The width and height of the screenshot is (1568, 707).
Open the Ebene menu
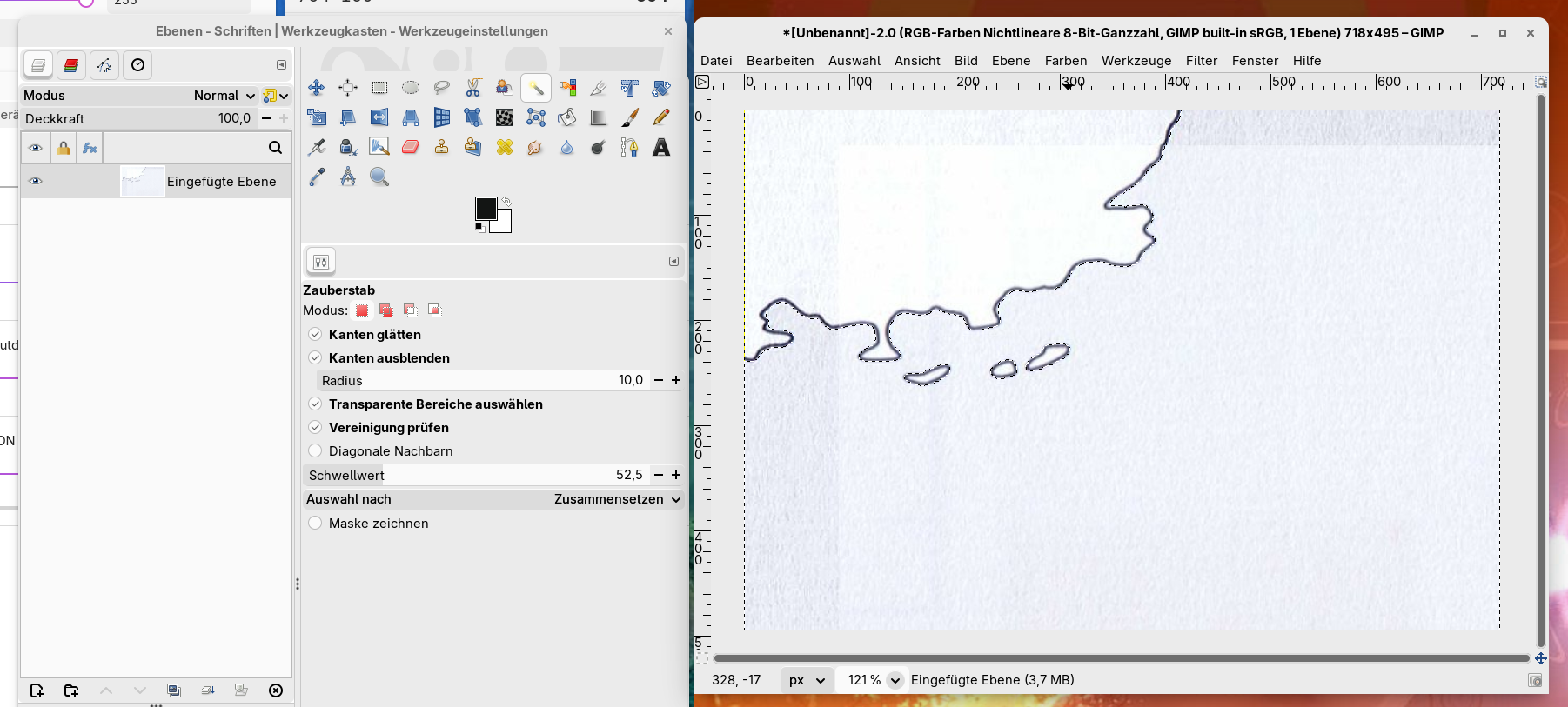point(1011,61)
